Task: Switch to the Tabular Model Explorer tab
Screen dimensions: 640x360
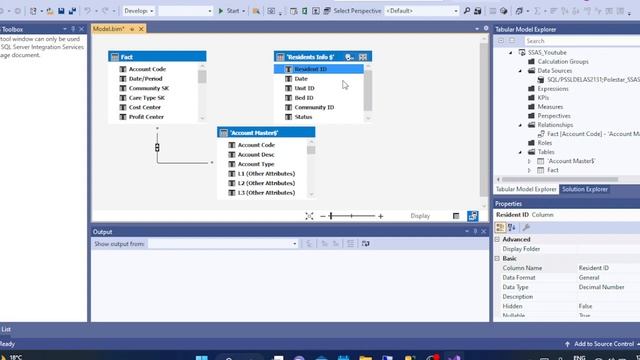Action: 526,189
